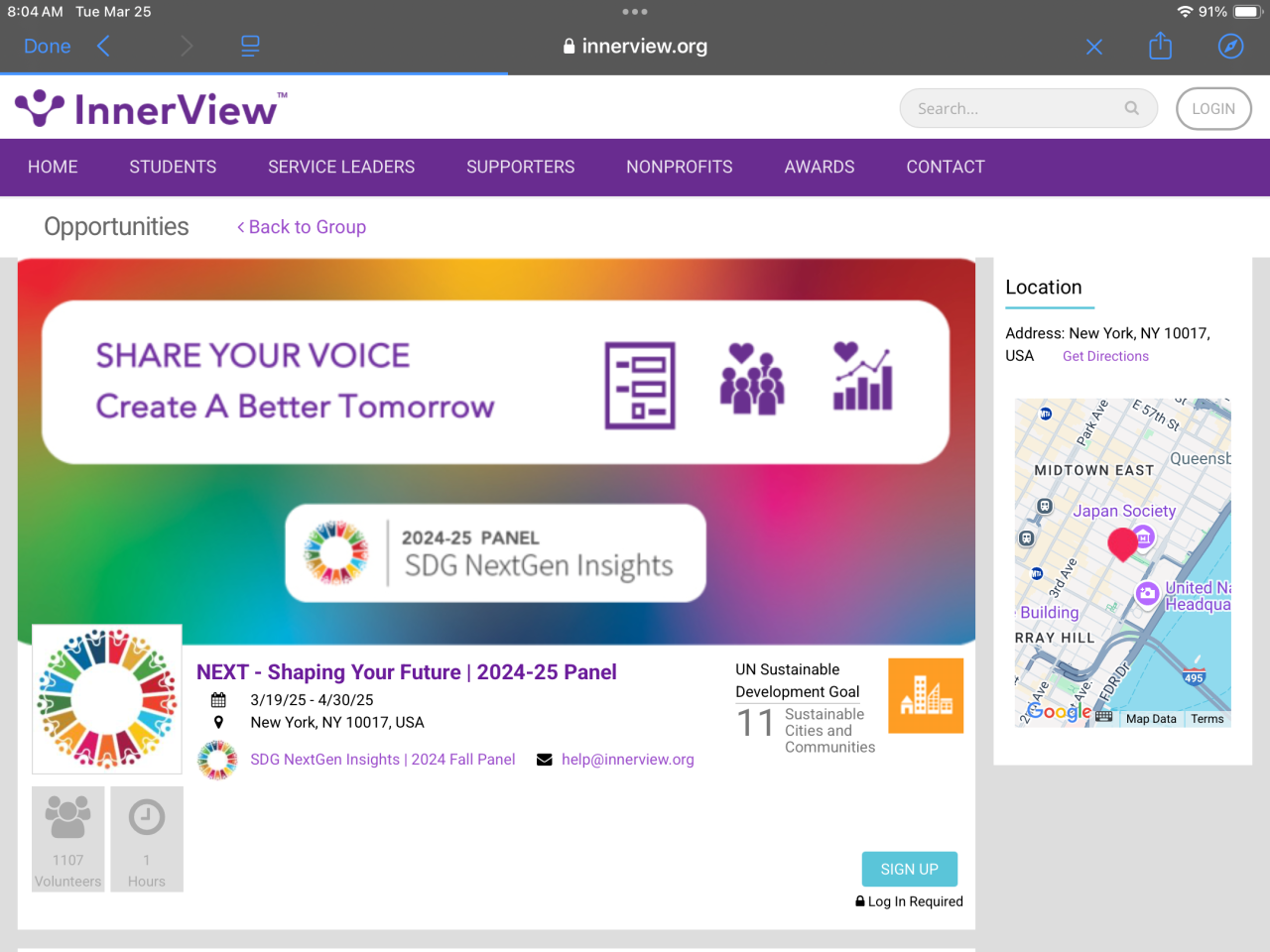This screenshot has width=1270, height=952.
Task: Open the NONPROFITS menu
Action: [x=680, y=167]
